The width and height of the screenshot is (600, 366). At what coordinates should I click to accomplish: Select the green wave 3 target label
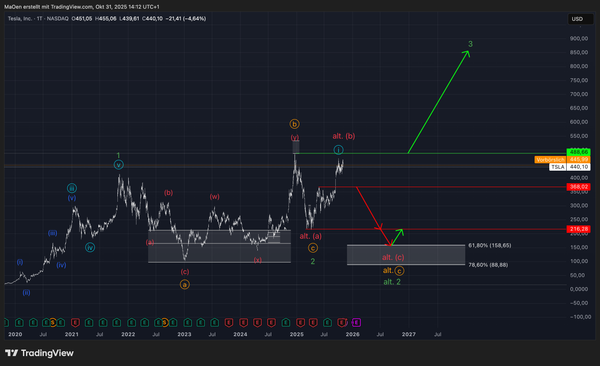pyautogui.click(x=470, y=44)
